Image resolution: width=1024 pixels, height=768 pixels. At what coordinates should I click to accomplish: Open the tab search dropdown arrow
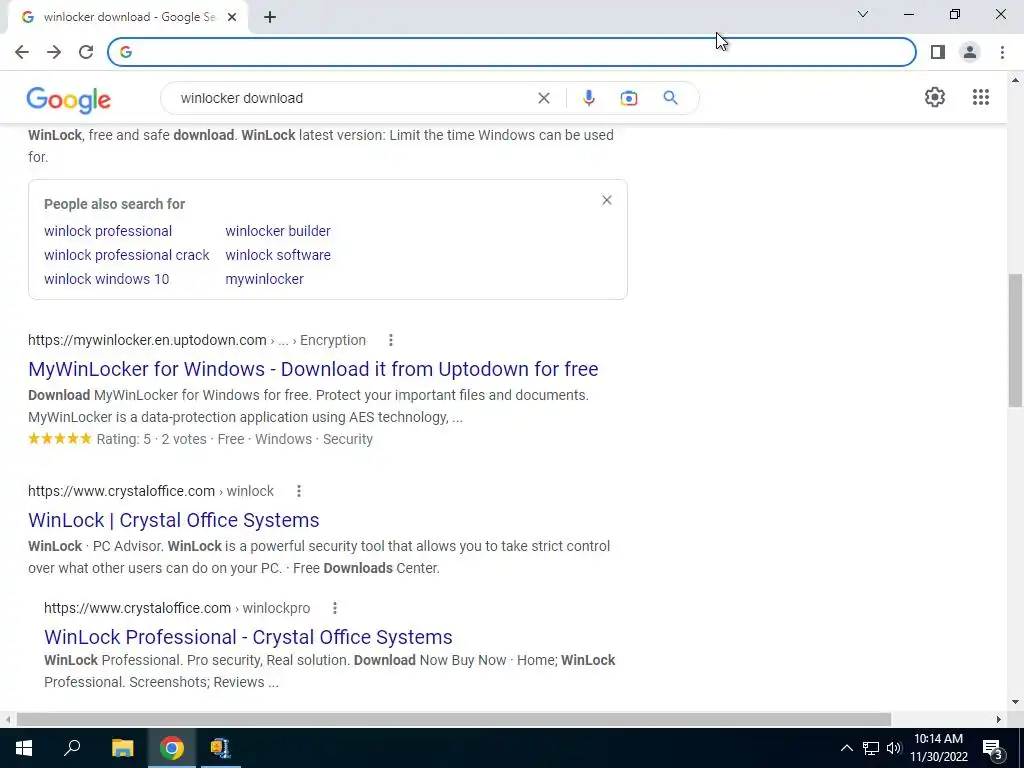click(x=863, y=14)
